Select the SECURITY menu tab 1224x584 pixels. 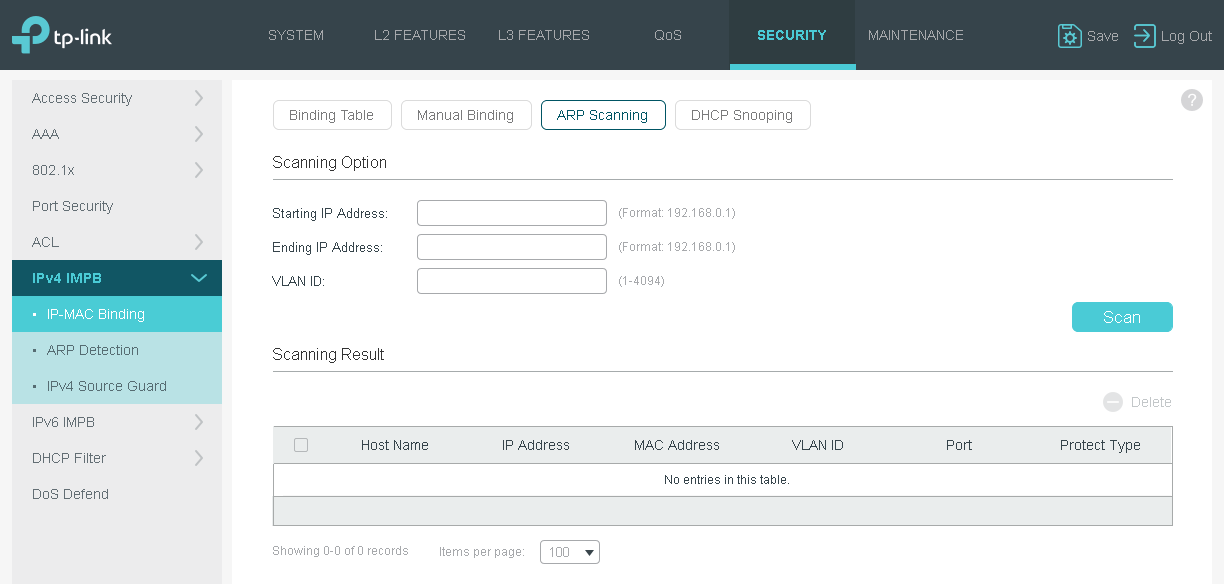tap(792, 35)
